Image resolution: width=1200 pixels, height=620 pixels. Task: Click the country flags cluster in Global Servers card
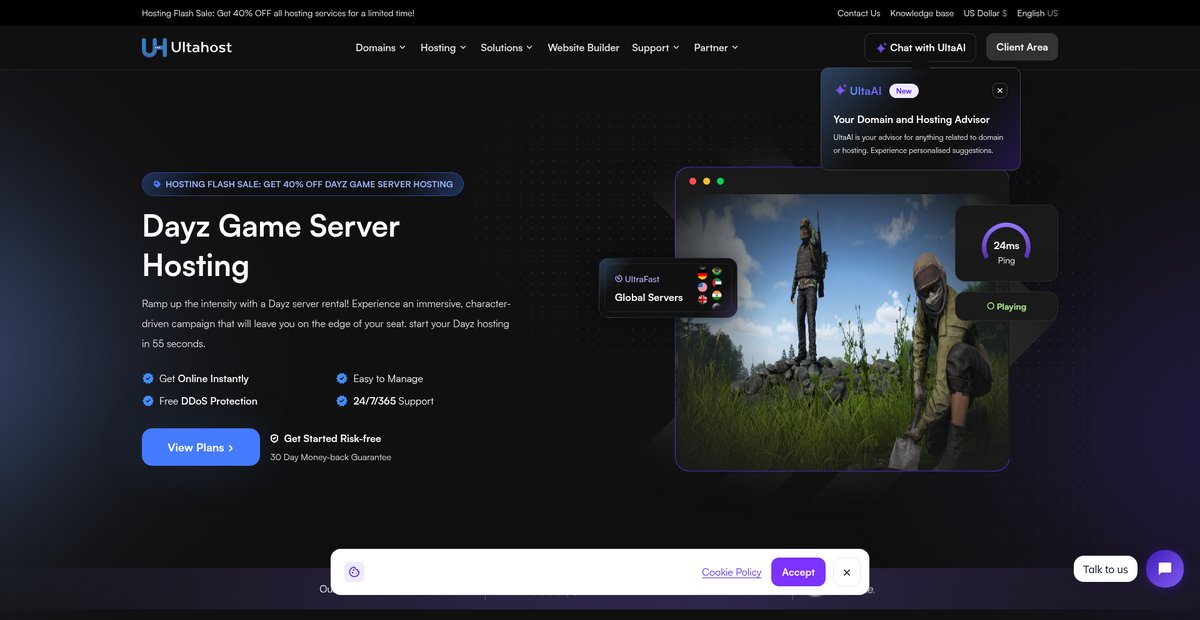pyautogui.click(x=709, y=288)
